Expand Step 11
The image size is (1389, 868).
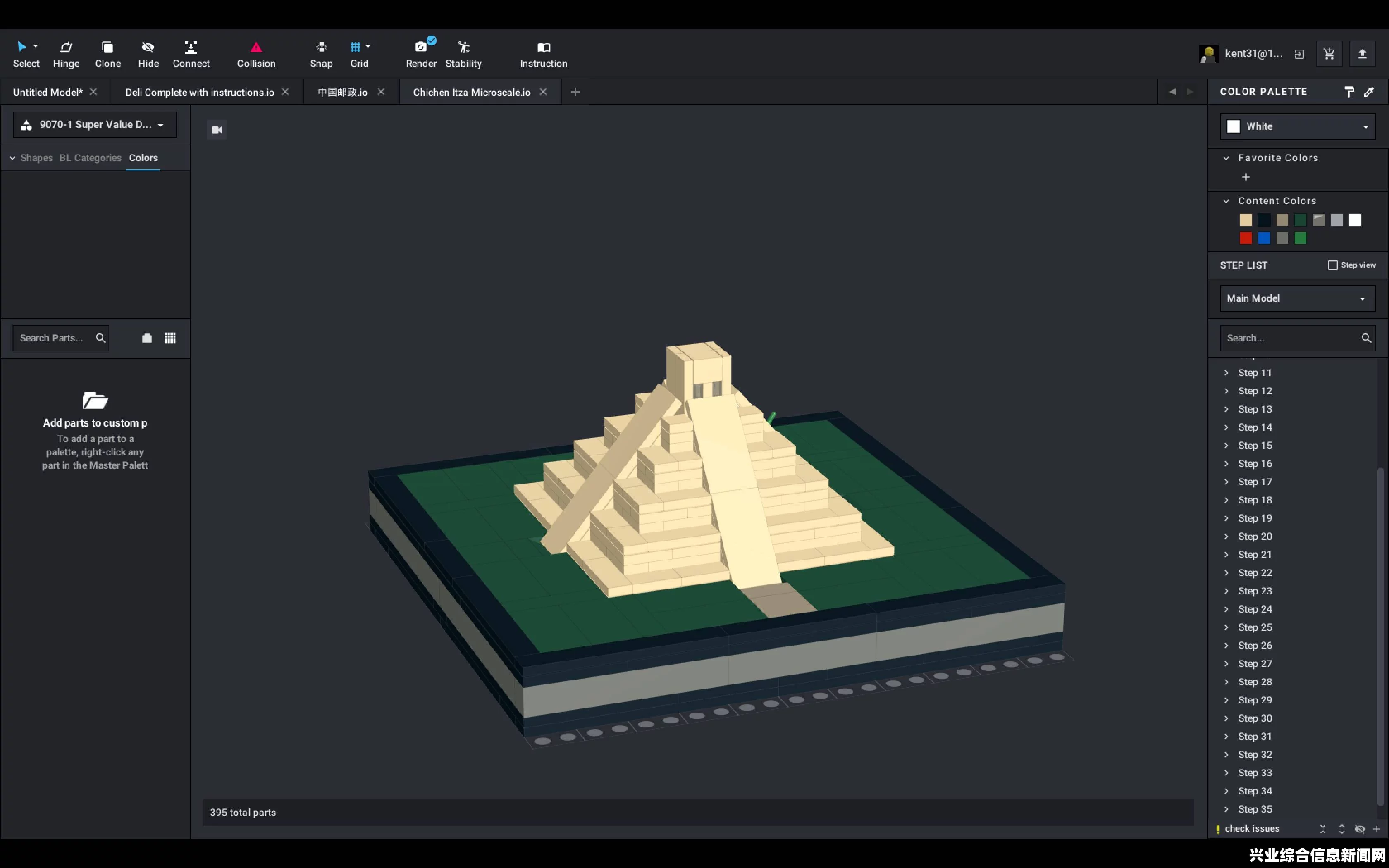point(1226,372)
